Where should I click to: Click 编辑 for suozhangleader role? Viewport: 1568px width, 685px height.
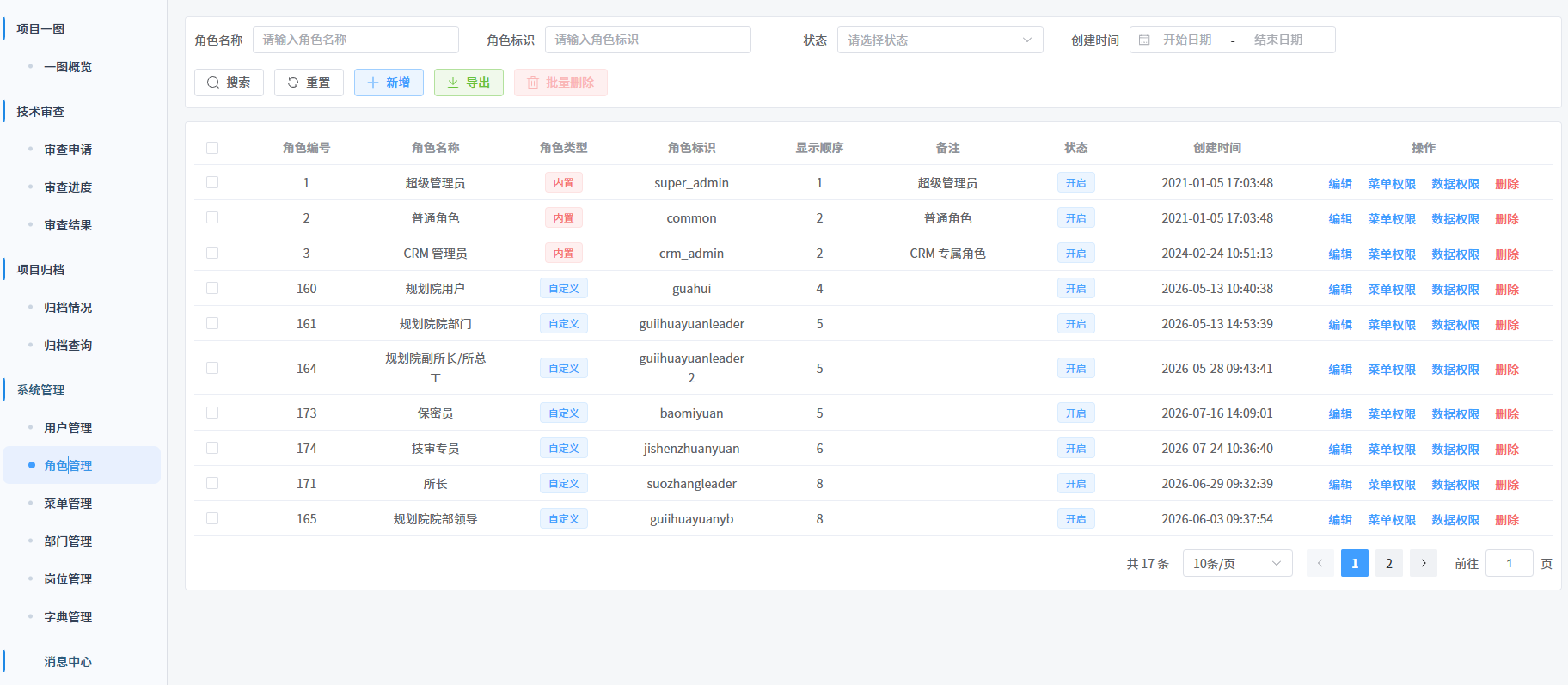[1340, 485]
